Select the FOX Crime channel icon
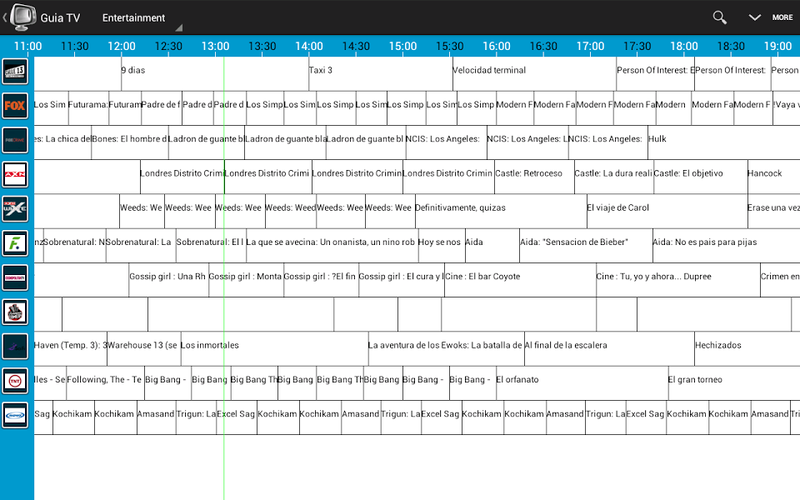 15,140
